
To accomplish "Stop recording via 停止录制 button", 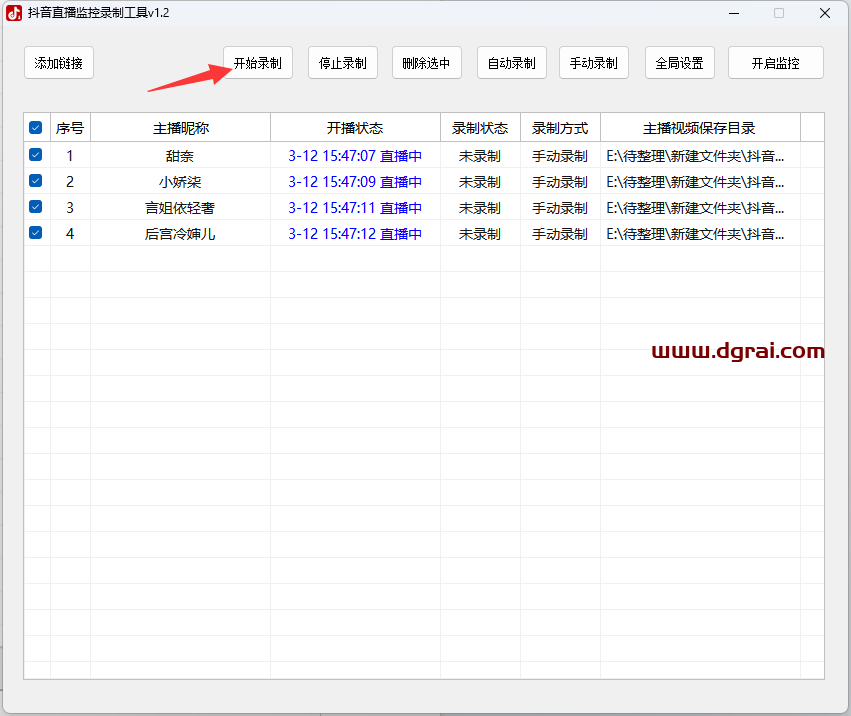I will [342, 63].
